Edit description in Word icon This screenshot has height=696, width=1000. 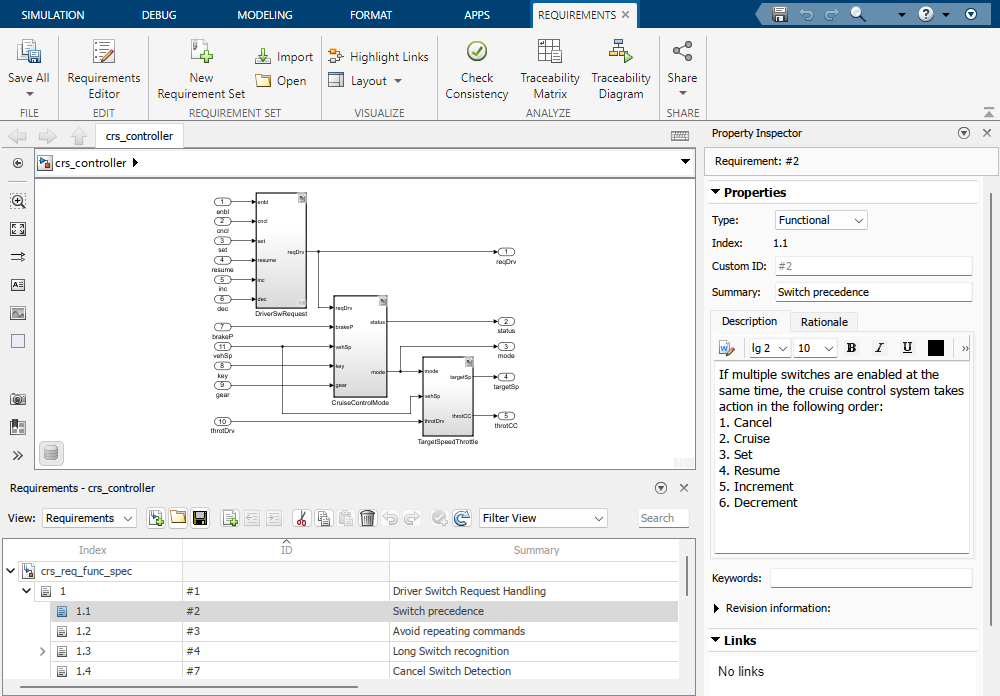pos(725,348)
